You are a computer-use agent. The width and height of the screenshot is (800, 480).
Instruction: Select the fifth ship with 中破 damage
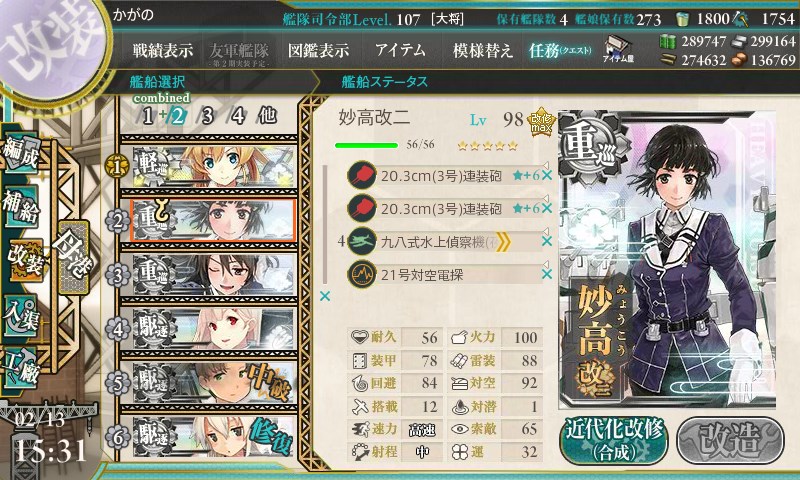click(x=214, y=383)
